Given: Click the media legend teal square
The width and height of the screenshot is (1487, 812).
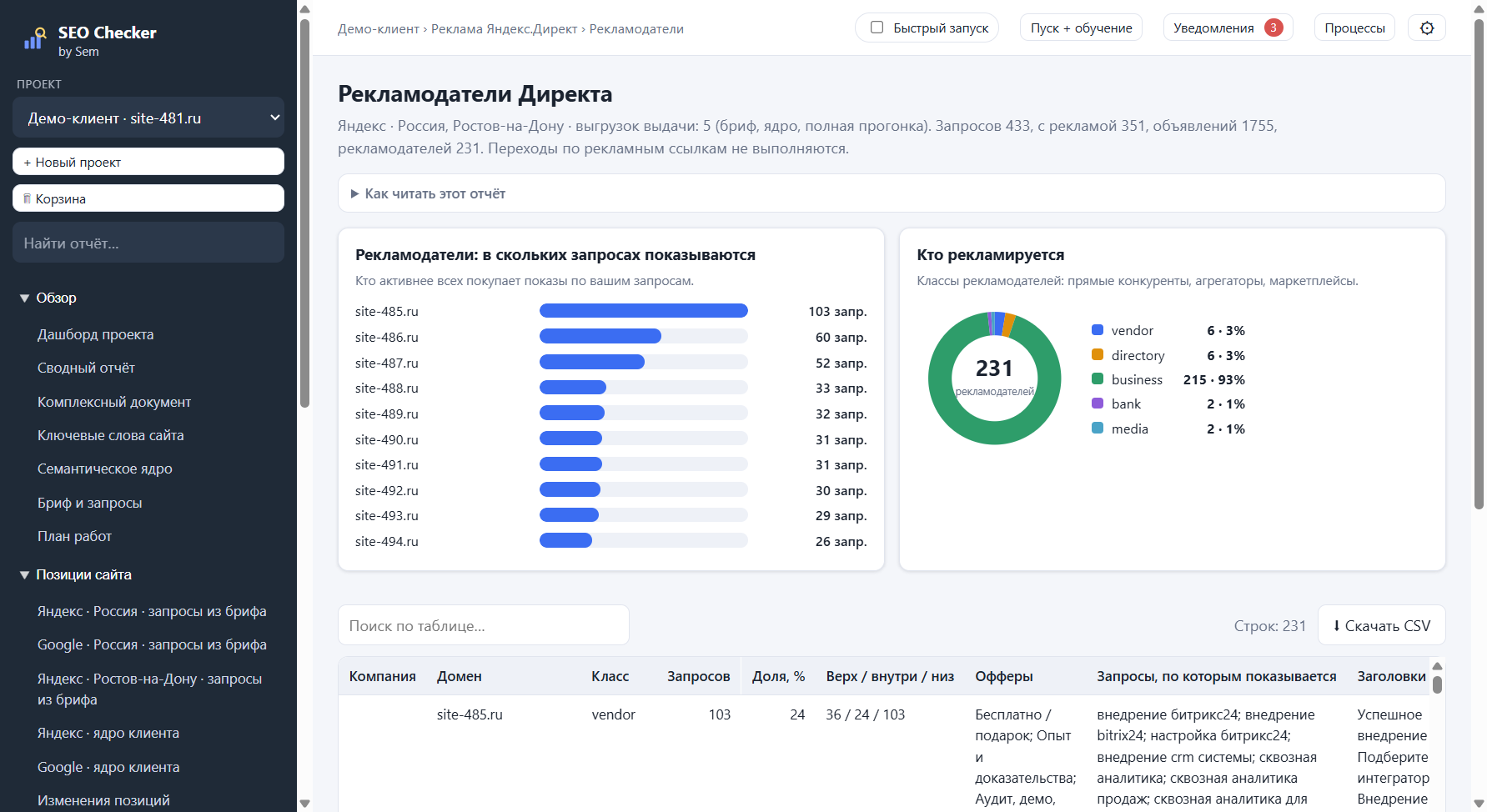Looking at the screenshot, I should tap(1098, 429).
